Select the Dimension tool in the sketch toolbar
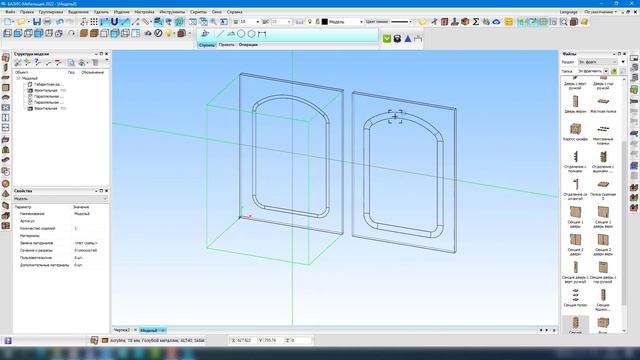The width and height of the screenshot is (640, 360). click(x=262, y=34)
